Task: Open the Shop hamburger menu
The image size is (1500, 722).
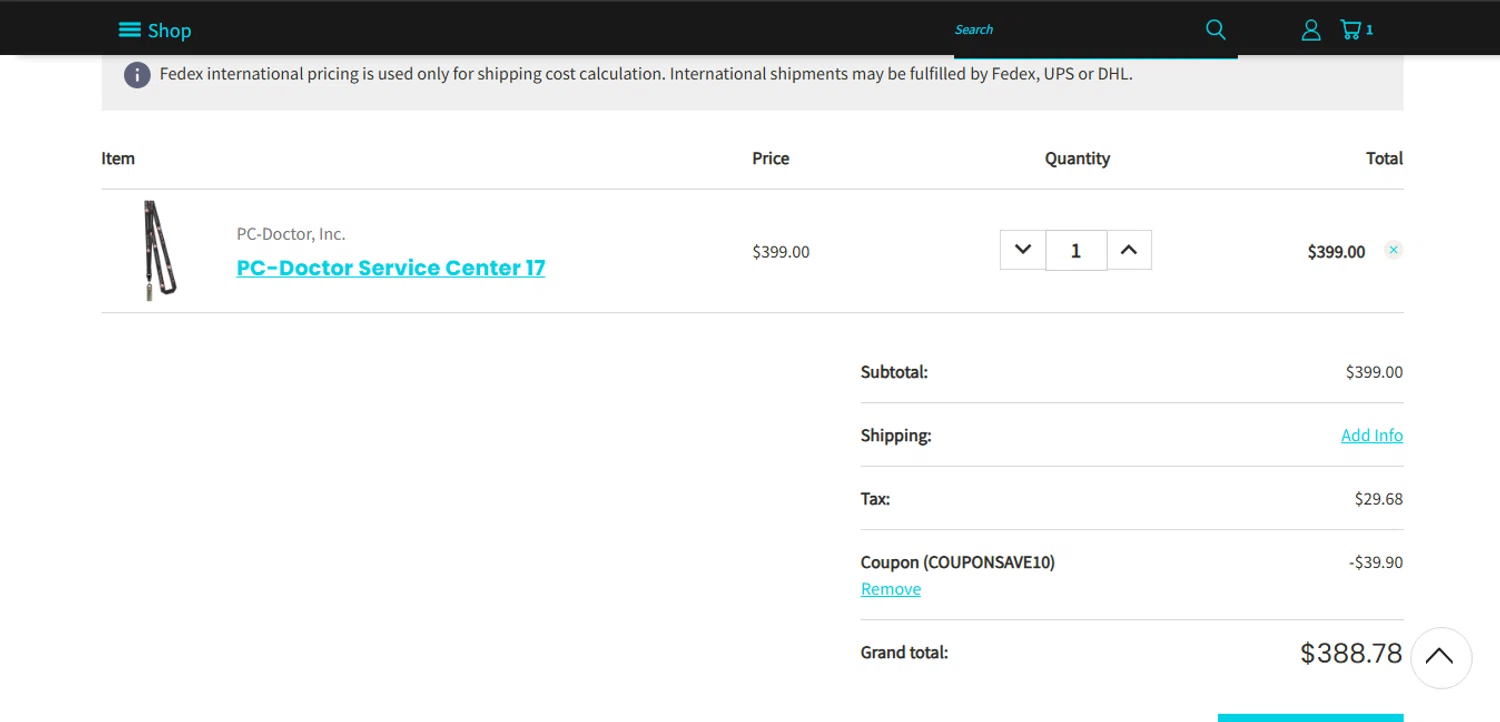Action: coord(129,30)
